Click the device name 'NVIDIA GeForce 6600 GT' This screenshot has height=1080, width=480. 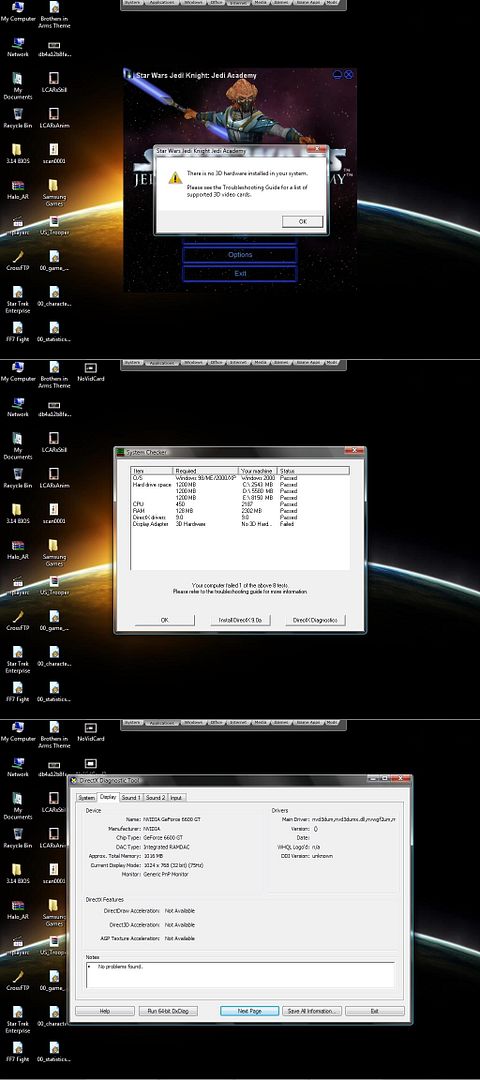(171, 819)
